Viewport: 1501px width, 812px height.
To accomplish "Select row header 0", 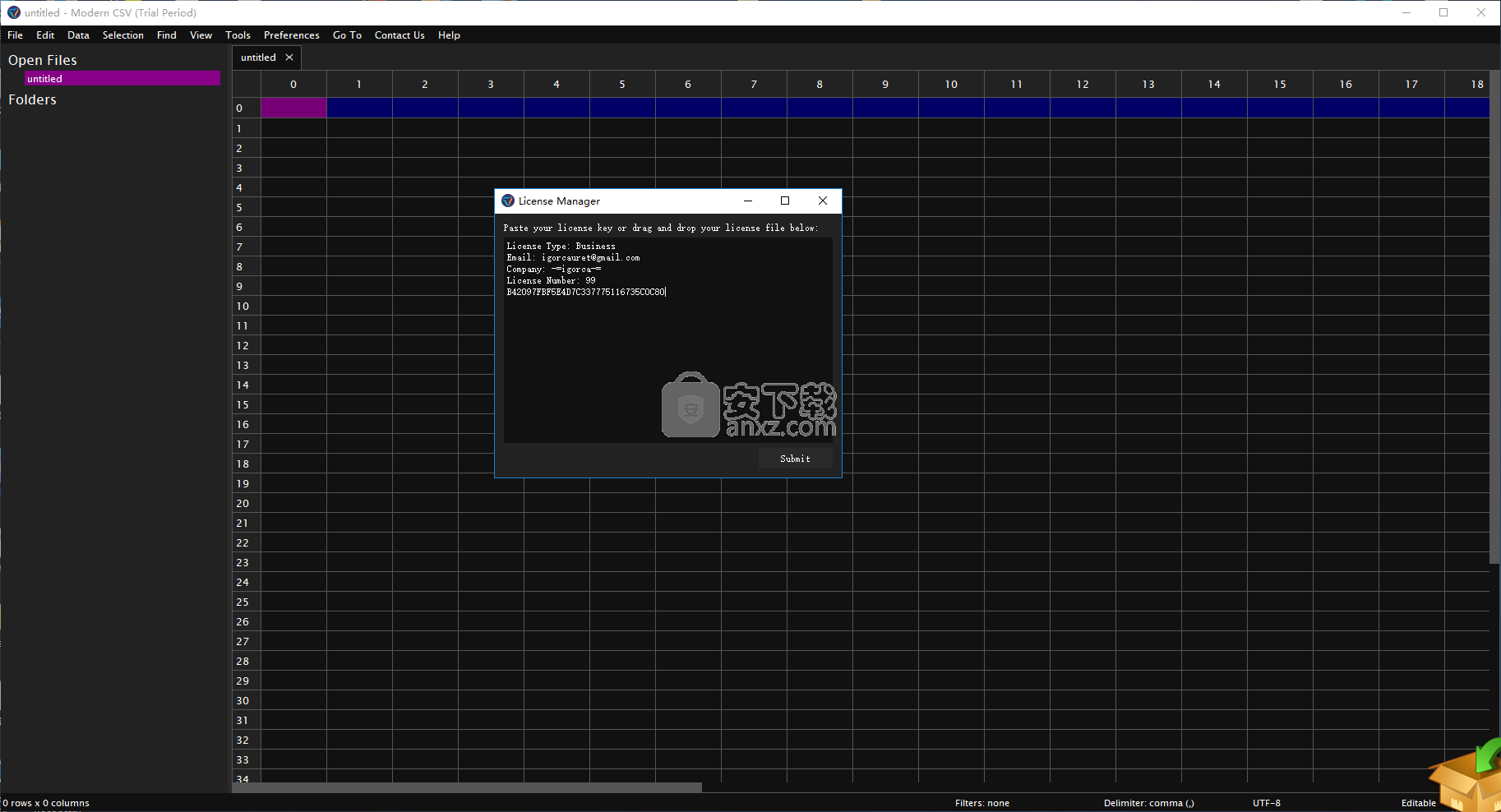I will click(x=247, y=108).
